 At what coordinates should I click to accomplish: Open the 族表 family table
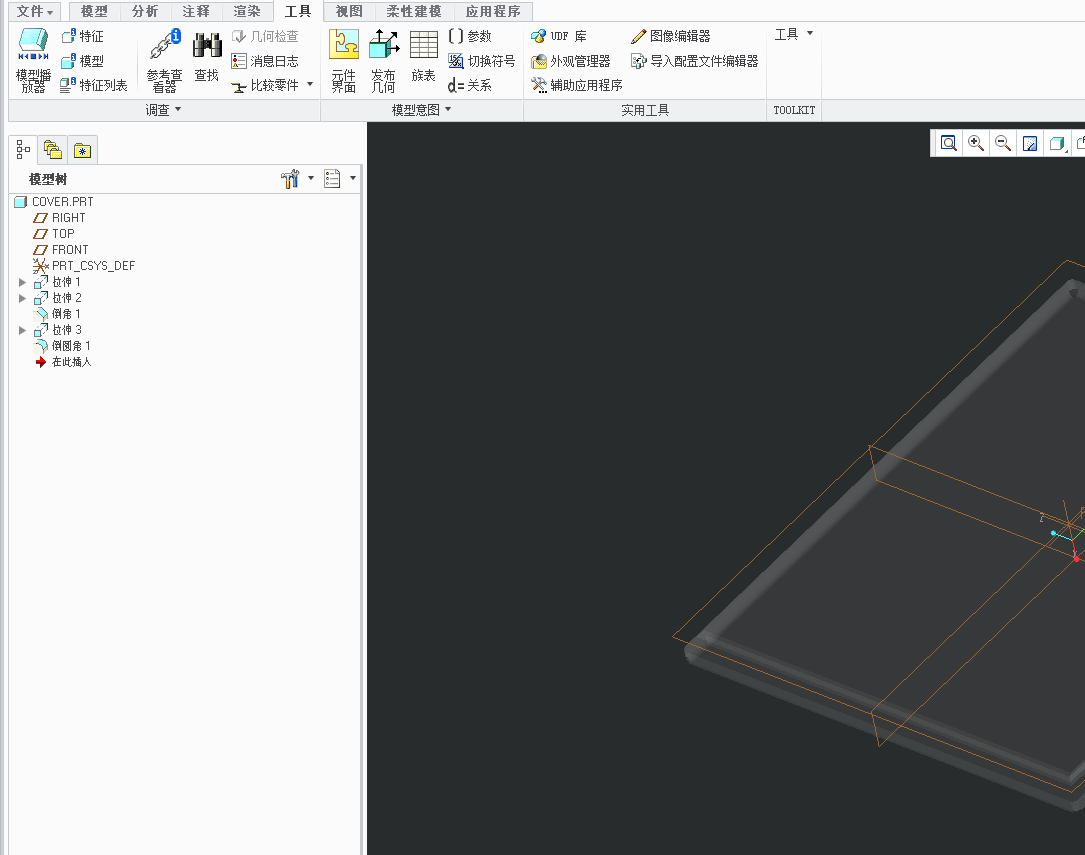pyautogui.click(x=423, y=57)
